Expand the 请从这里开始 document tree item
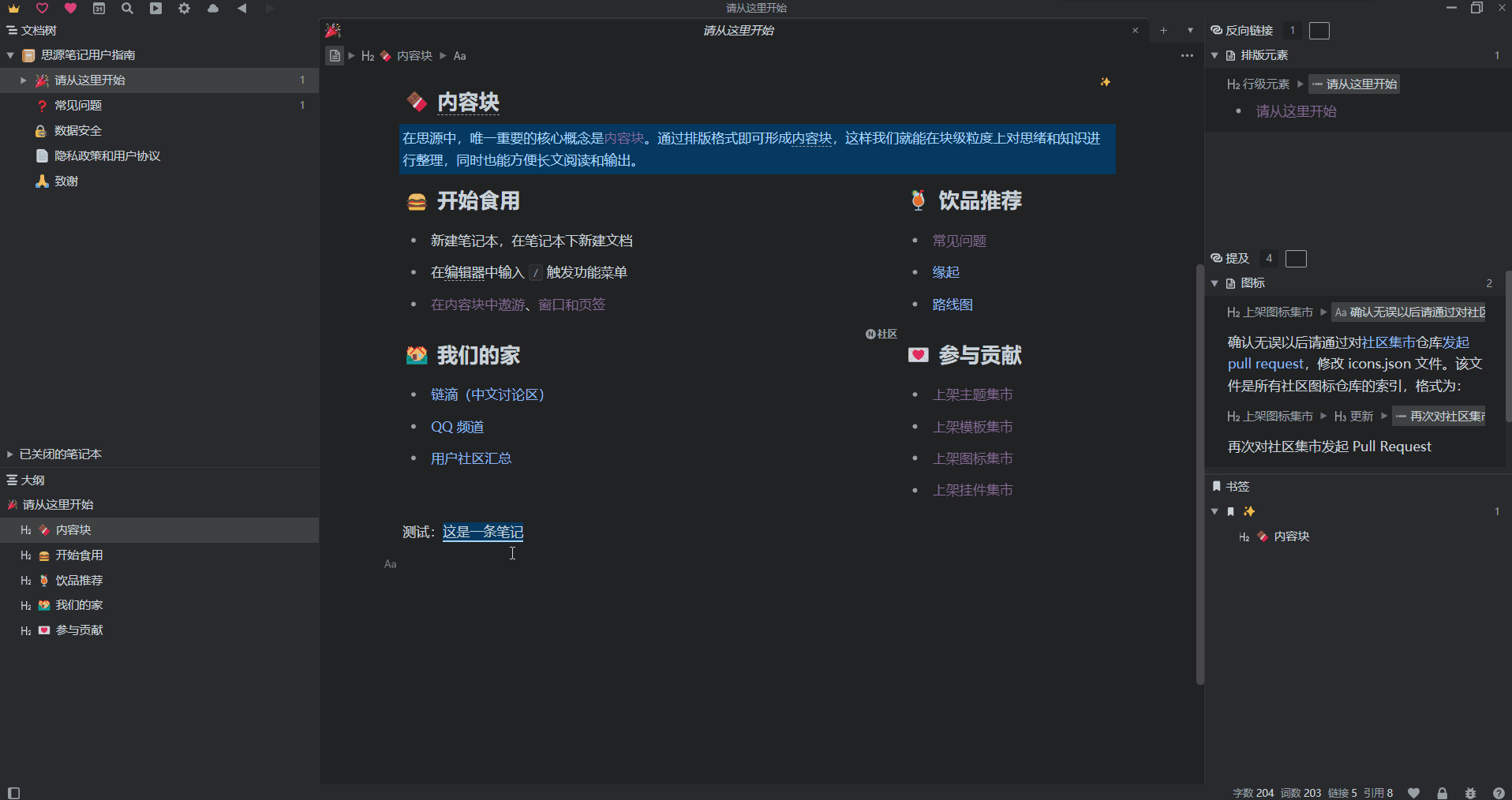This screenshot has width=1512, height=800. (23, 80)
